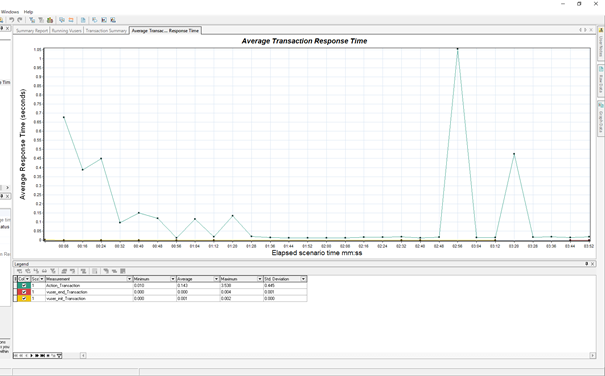The image size is (605, 376).
Task: Uncheck the vuser_end_Transaction legend checkbox
Action: [x=24, y=292]
